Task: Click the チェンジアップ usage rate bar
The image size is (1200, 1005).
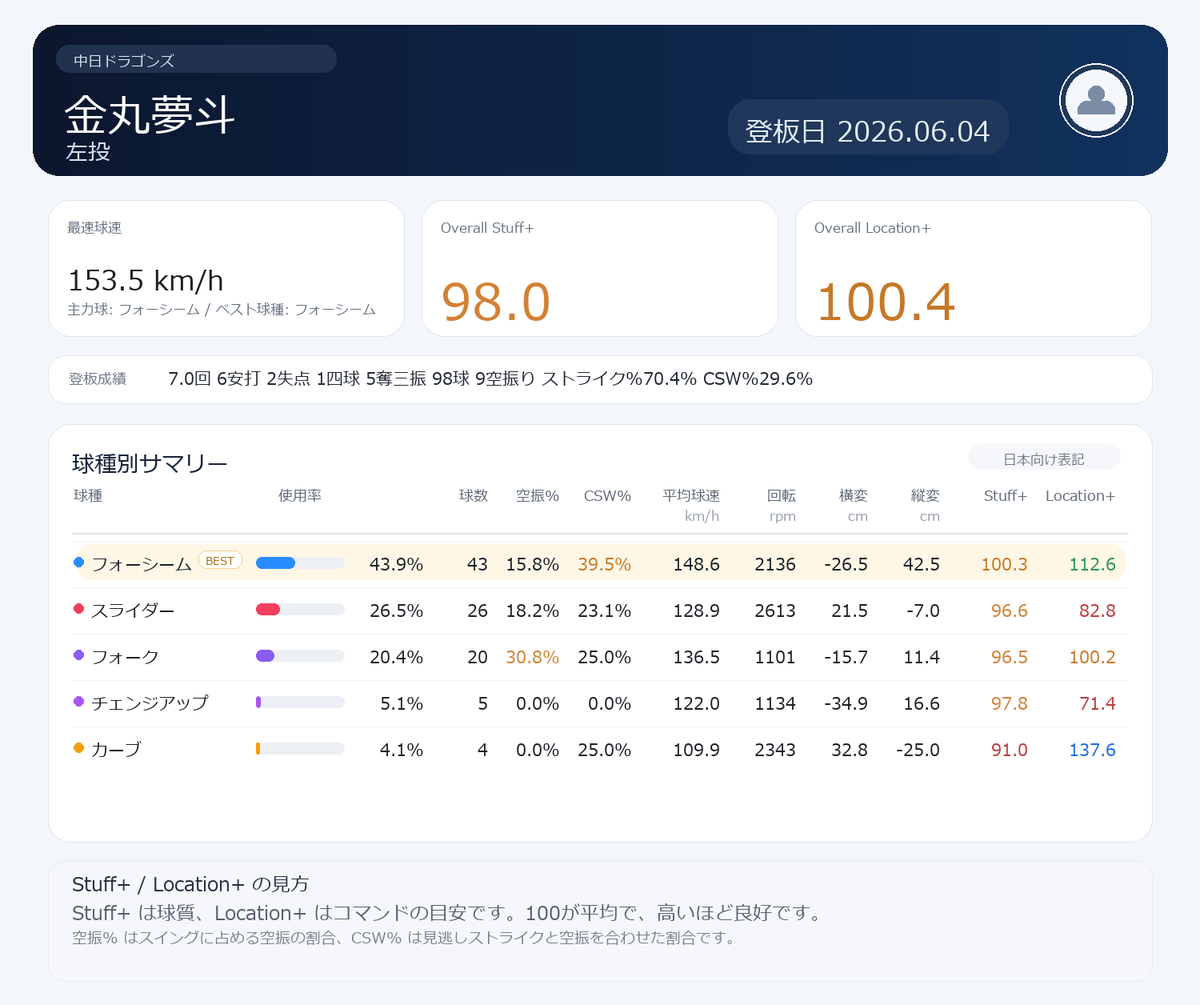Action: coord(300,702)
